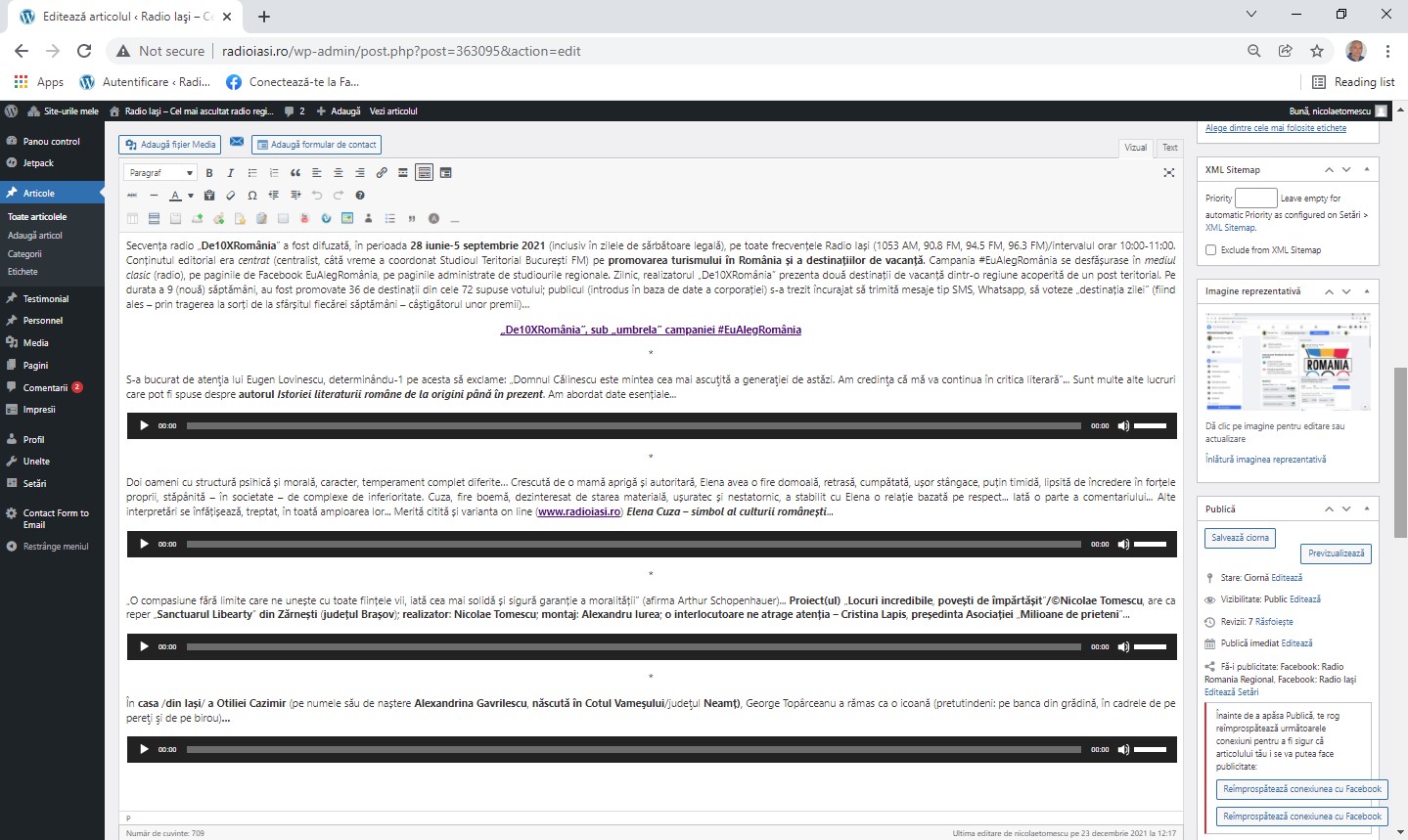Toggle bold formatting in editor toolbar
The width and height of the screenshot is (1408, 840).
[x=209, y=173]
